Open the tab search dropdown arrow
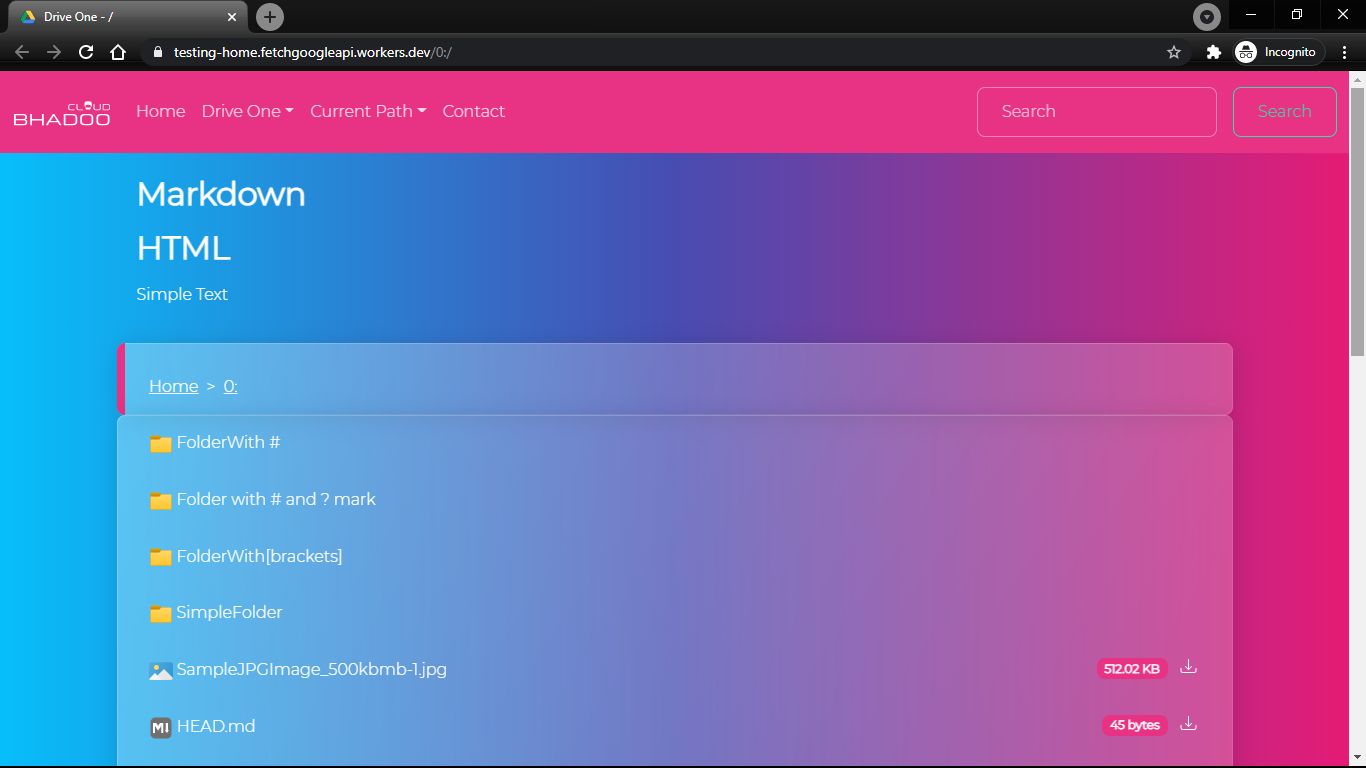The height and width of the screenshot is (768, 1366). (1207, 17)
